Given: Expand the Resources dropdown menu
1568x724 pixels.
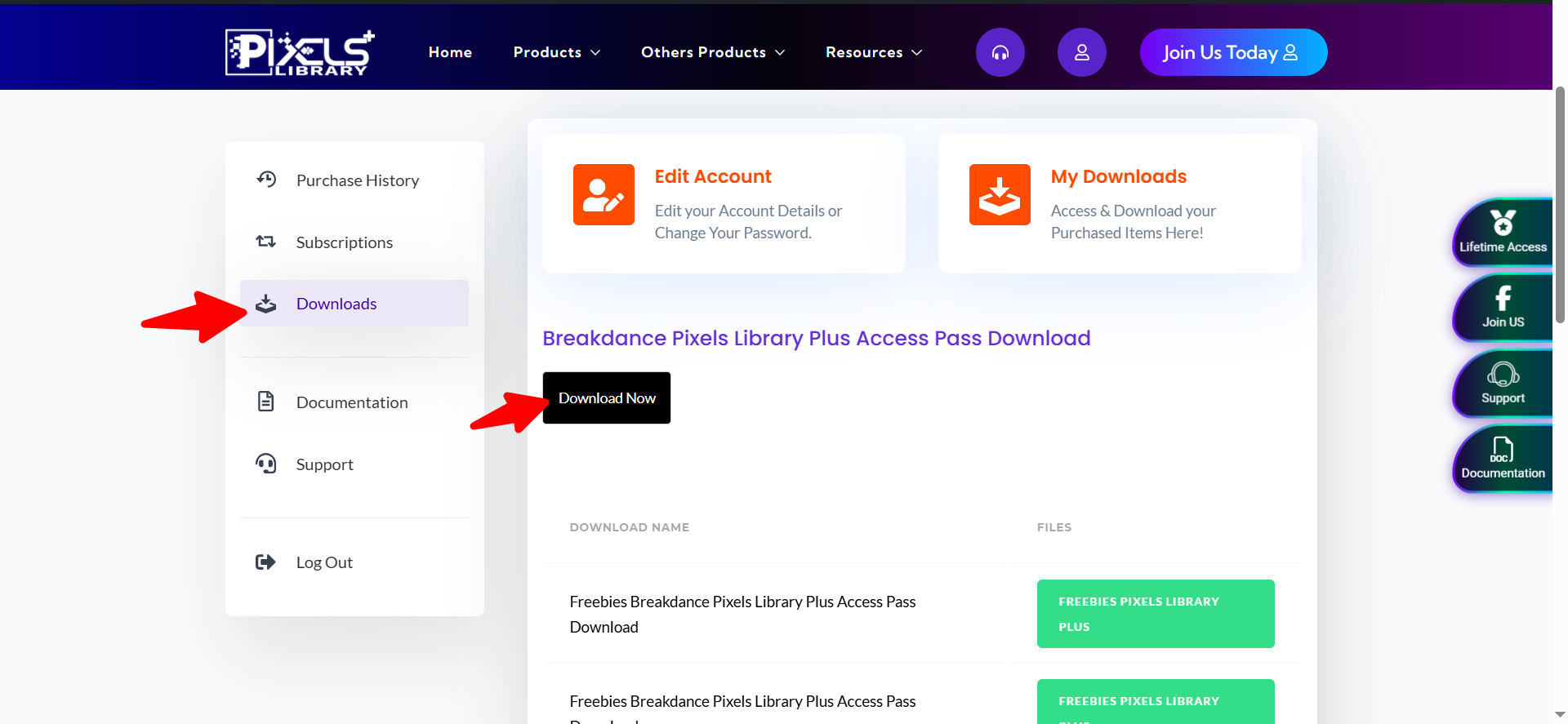Looking at the screenshot, I should 873,52.
